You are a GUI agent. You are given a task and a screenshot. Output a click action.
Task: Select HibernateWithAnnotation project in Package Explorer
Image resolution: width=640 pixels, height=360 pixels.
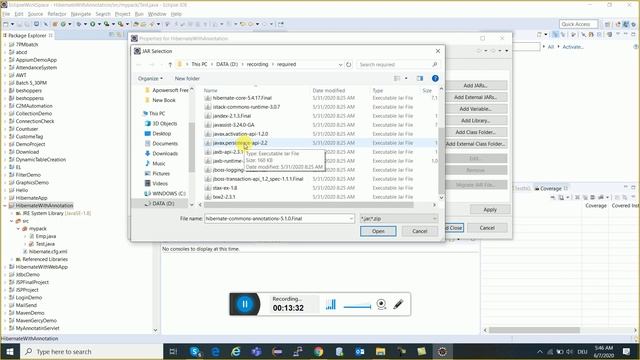tap(44, 205)
